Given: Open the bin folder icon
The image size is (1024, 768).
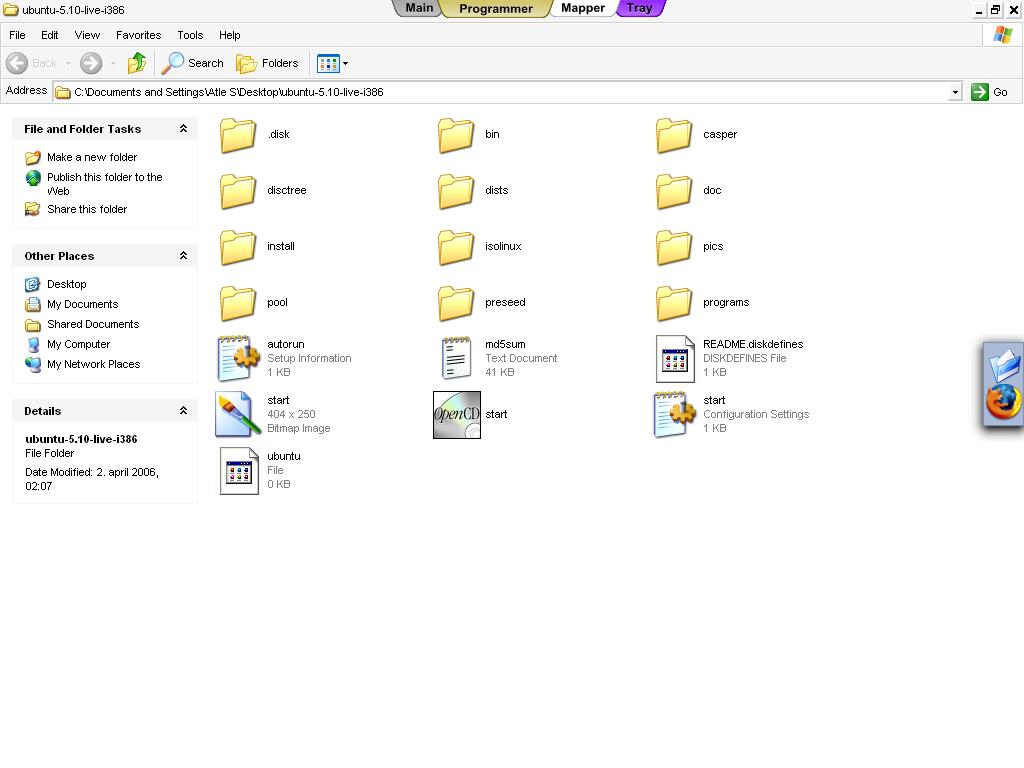Looking at the screenshot, I should pyautogui.click(x=456, y=135).
